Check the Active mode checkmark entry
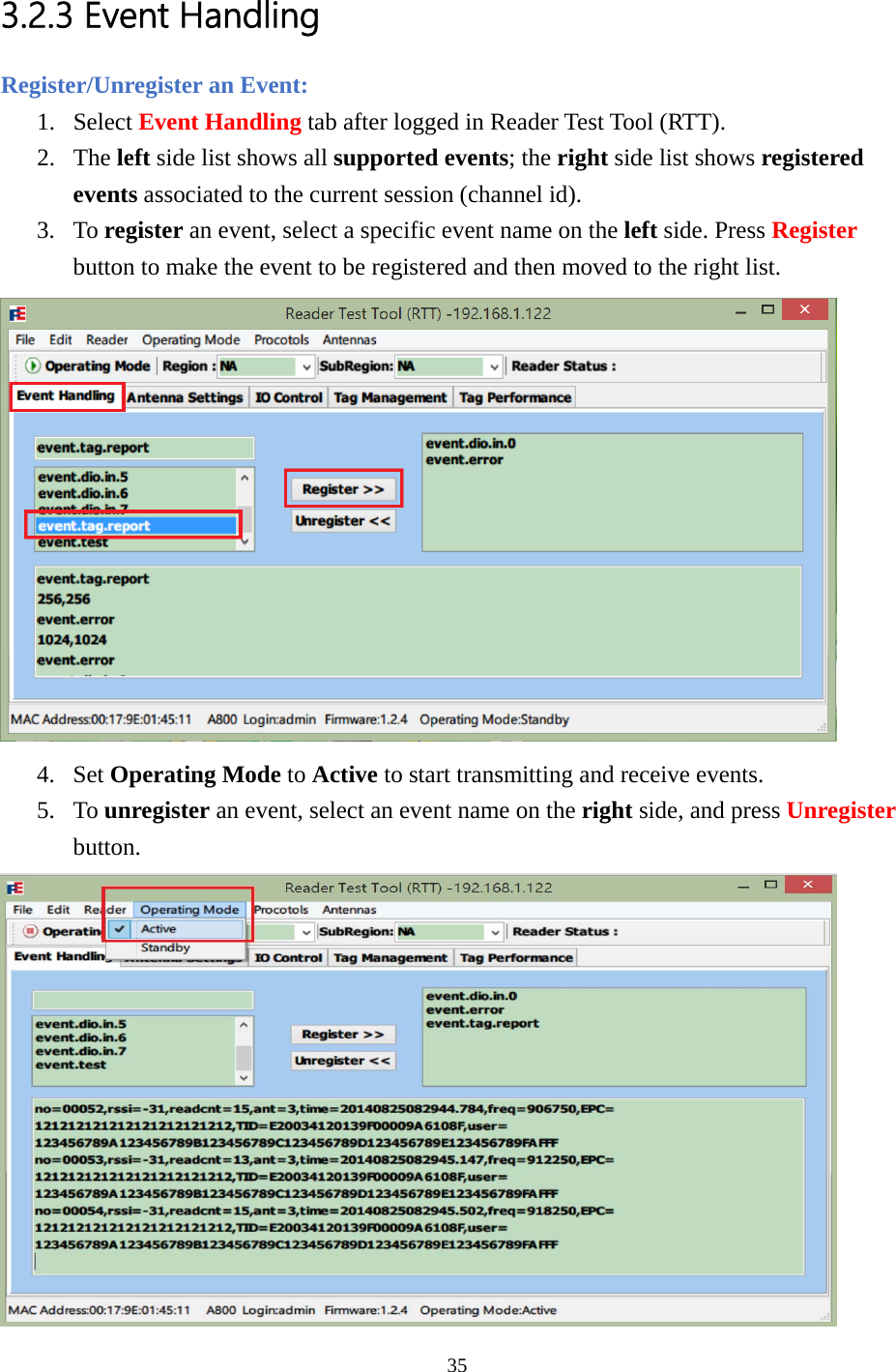 (118, 927)
